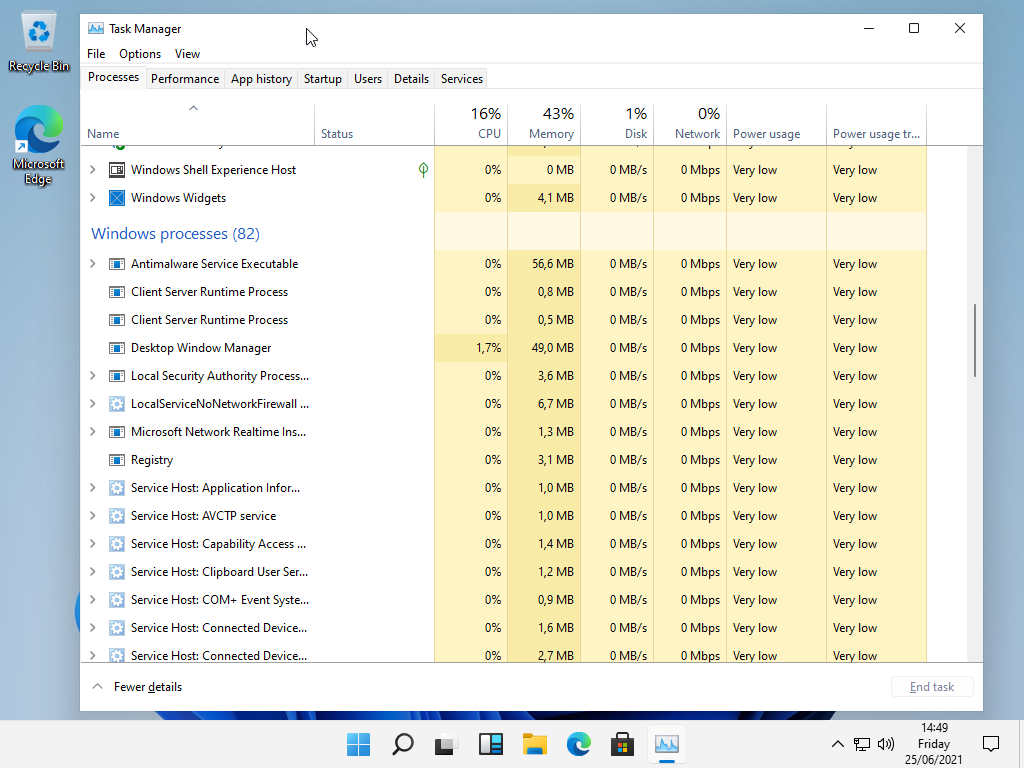
Task: Switch to the Performance tab
Action: click(x=184, y=79)
